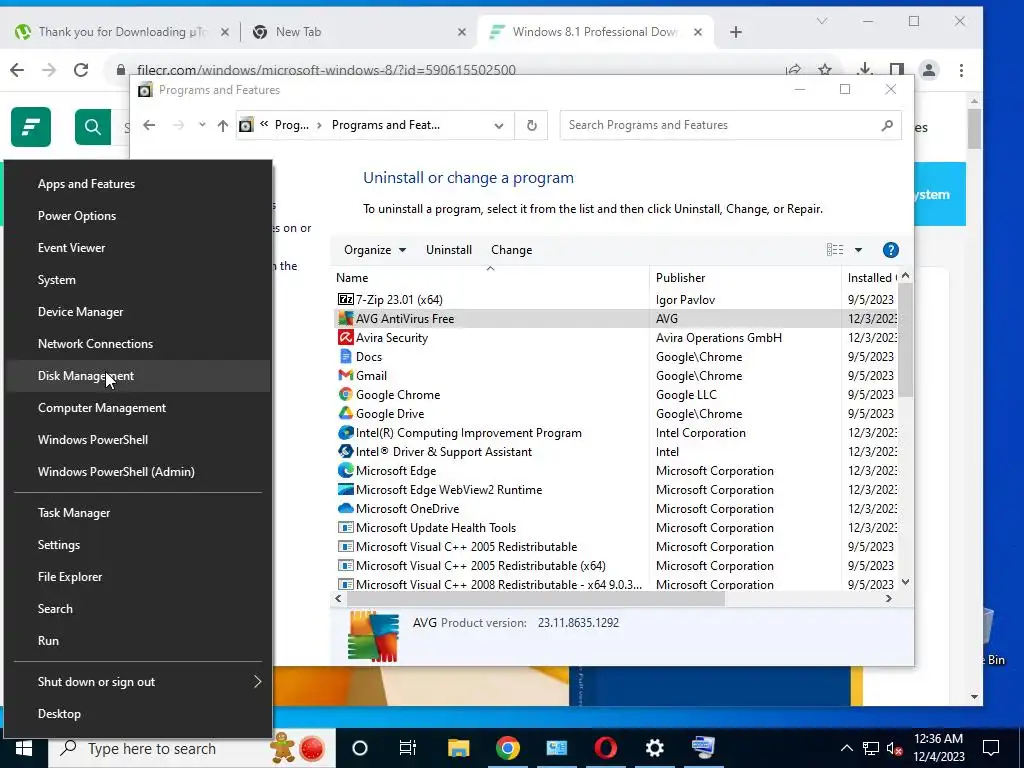
Task: Show hidden system tray icons
Action: click(846, 748)
